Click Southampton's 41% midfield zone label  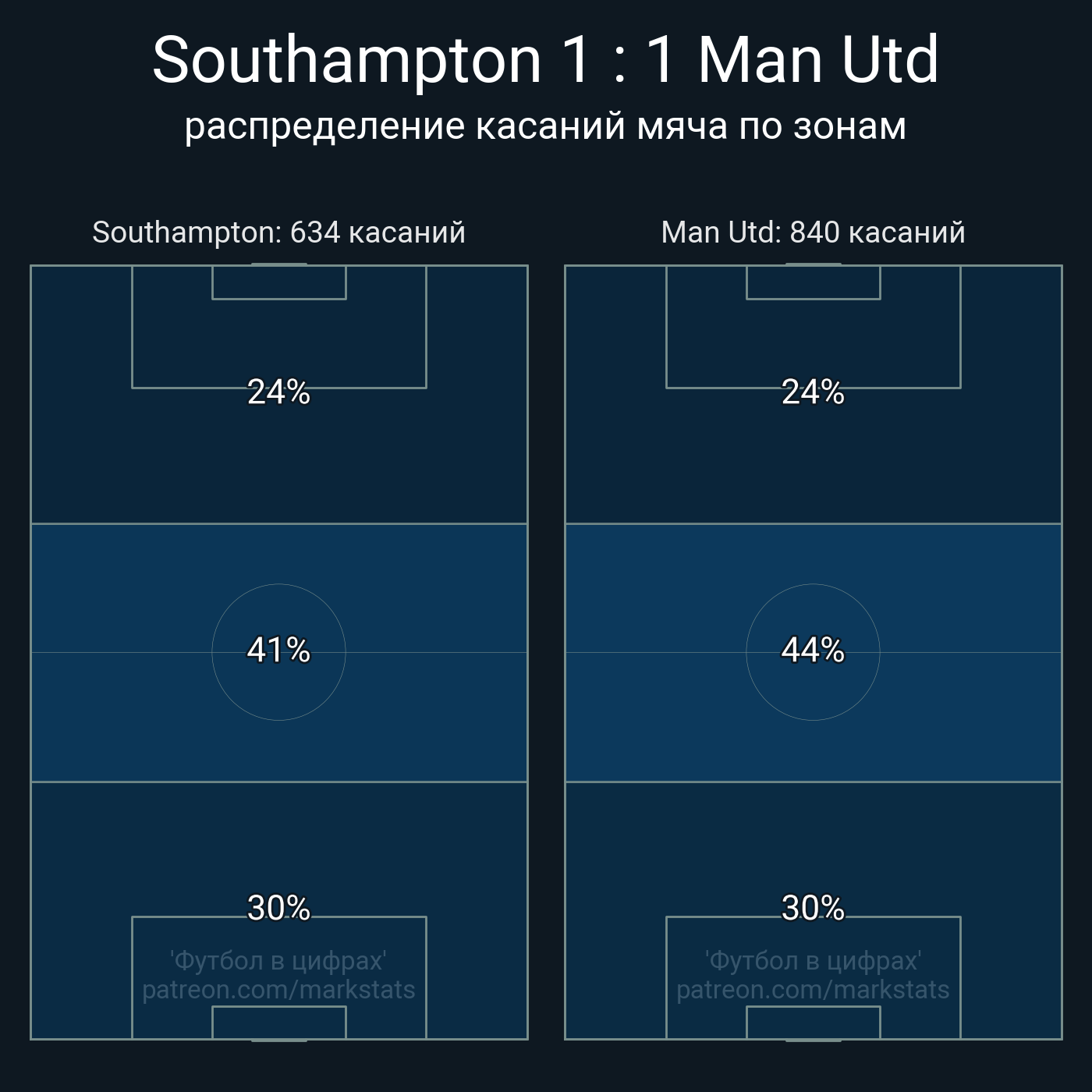278,650
